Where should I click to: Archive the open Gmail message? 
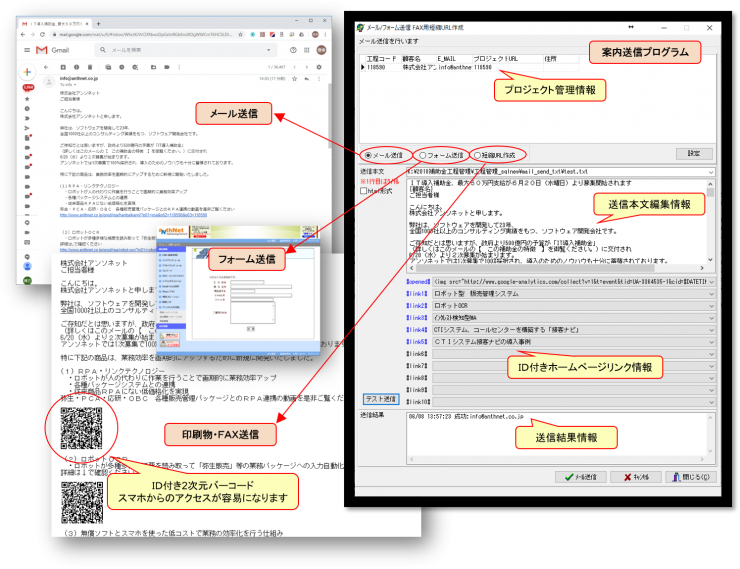[x=63, y=67]
